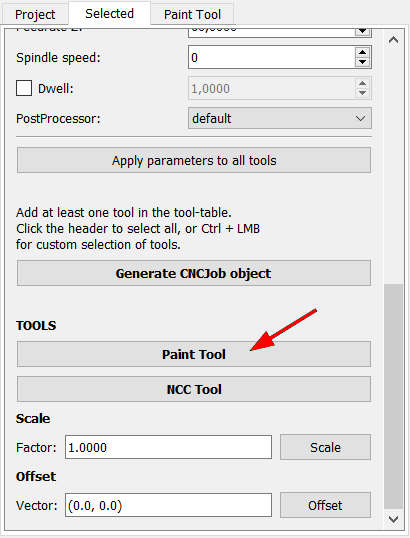
Task: Decrease Spindle speed with down arrow
Action: (x=362, y=62)
